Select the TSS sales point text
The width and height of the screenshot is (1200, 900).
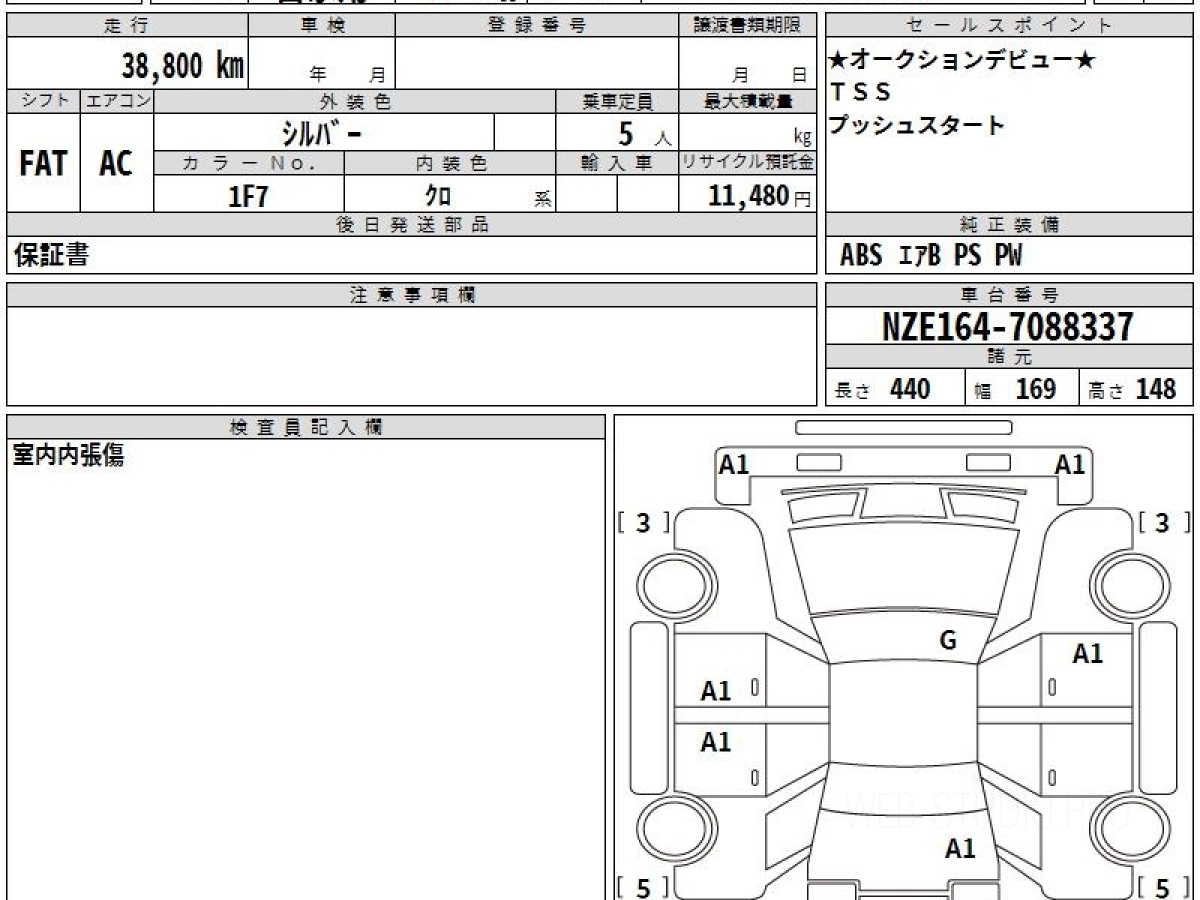[861, 92]
